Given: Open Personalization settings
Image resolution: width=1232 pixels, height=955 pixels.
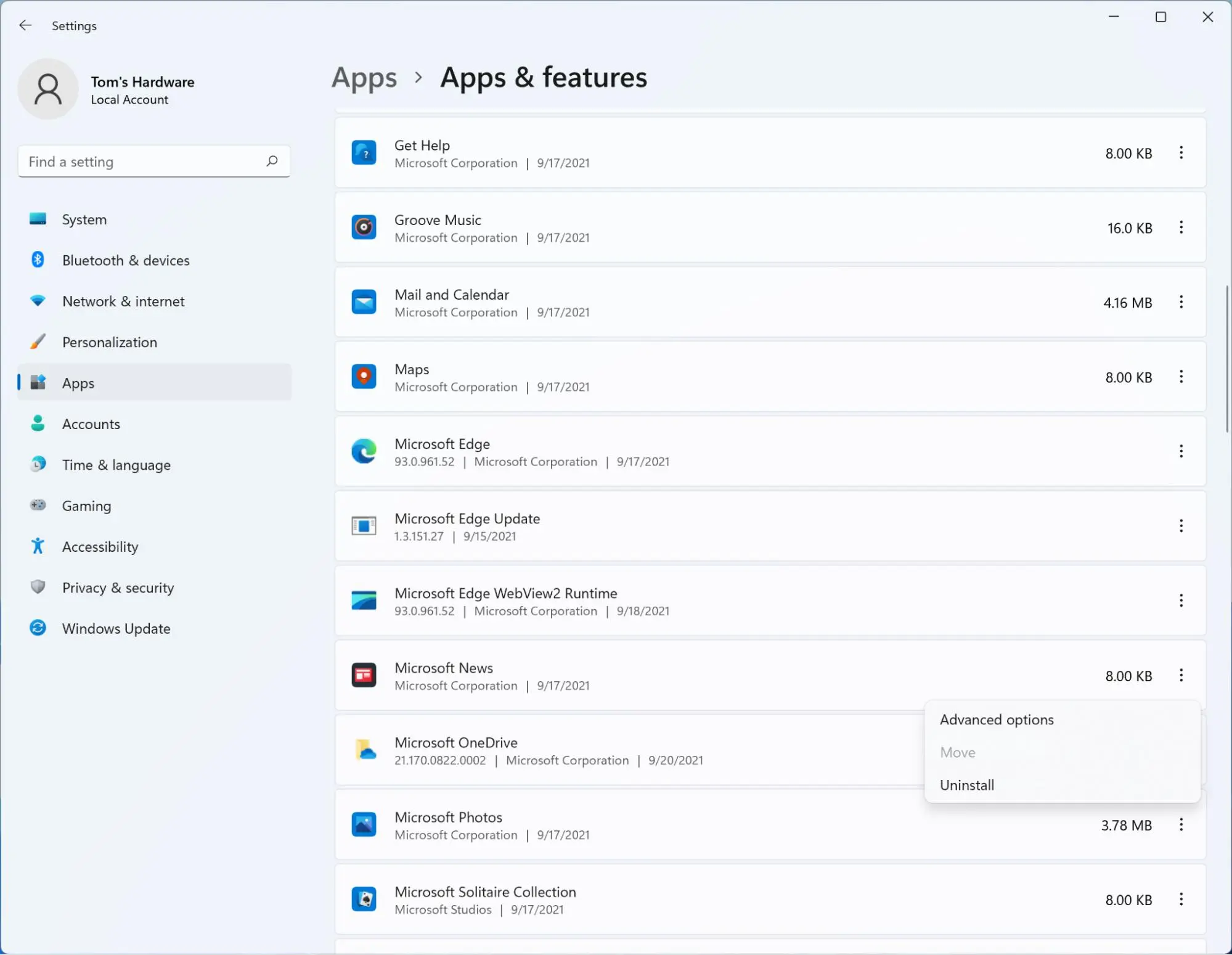Looking at the screenshot, I should [154, 342].
